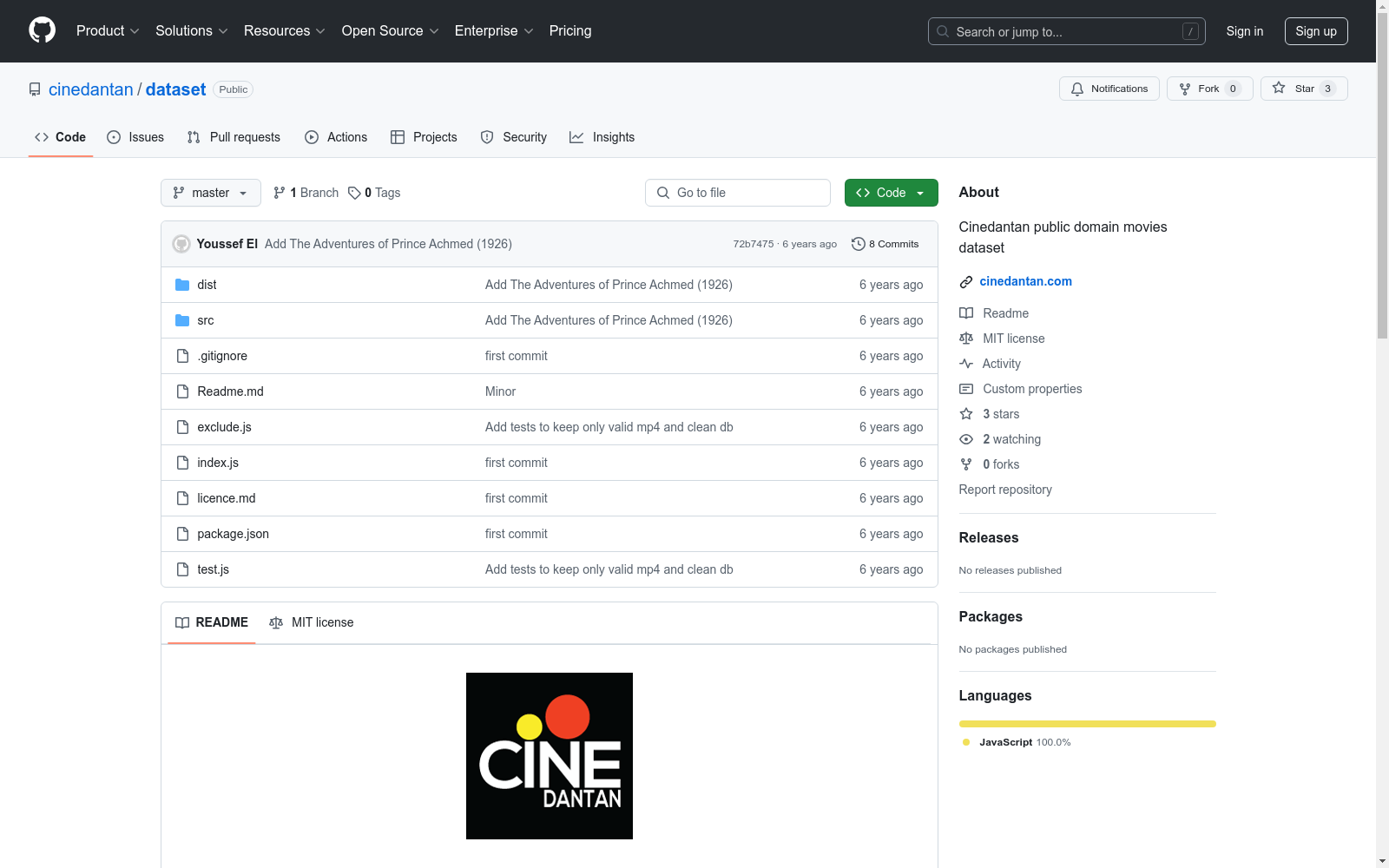Click the Search or jump to field
1389x868 pixels.
pos(1067,31)
